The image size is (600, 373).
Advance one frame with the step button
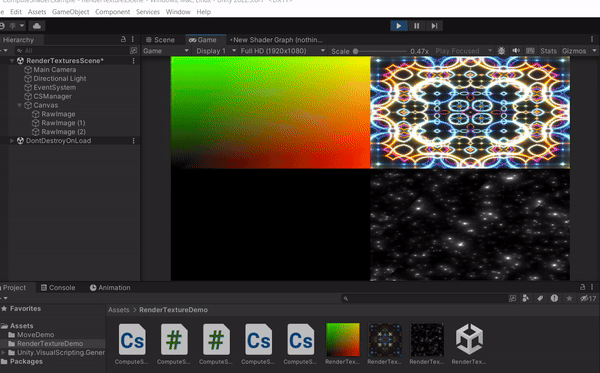[x=434, y=26]
